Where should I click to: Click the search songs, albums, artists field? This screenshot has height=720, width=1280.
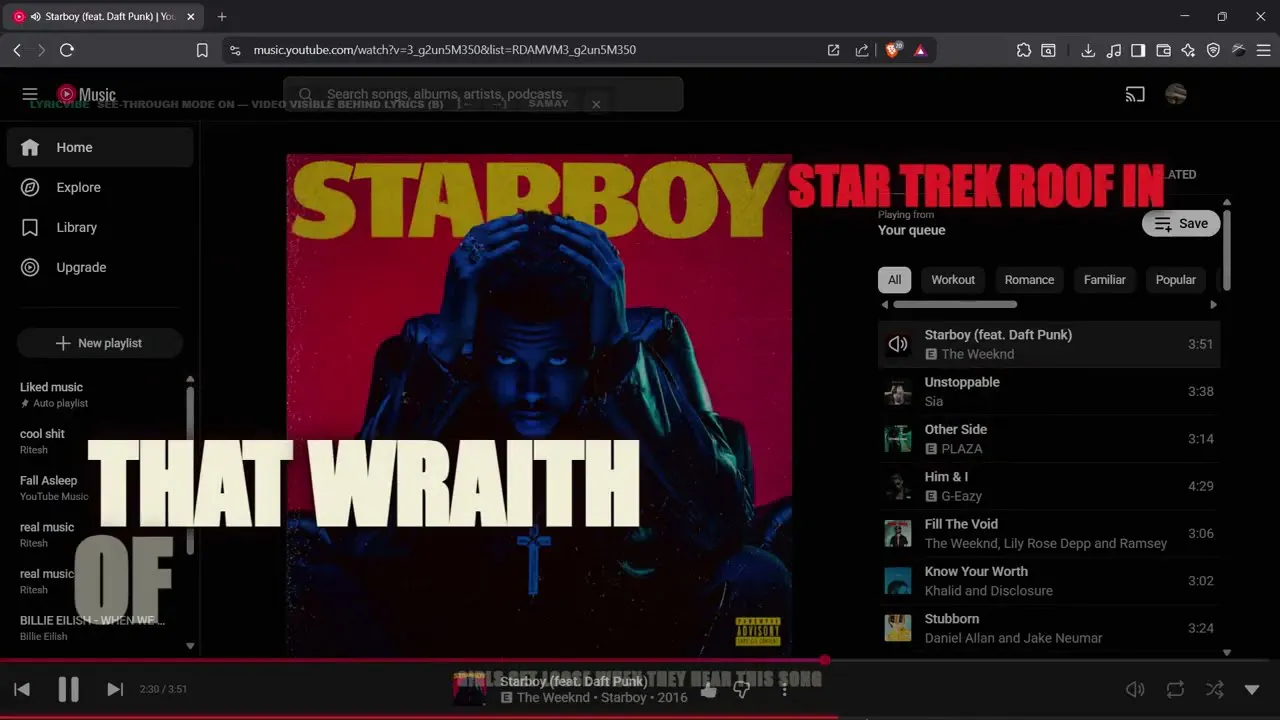[483, 94]
